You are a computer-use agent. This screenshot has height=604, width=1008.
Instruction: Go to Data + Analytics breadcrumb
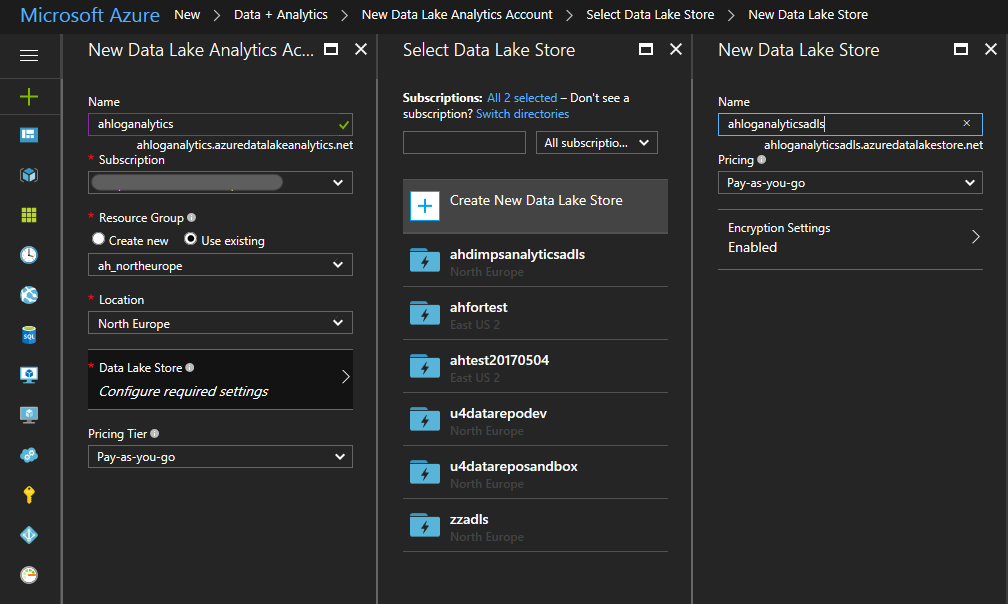pyautogui.click(x=280, y=15)
